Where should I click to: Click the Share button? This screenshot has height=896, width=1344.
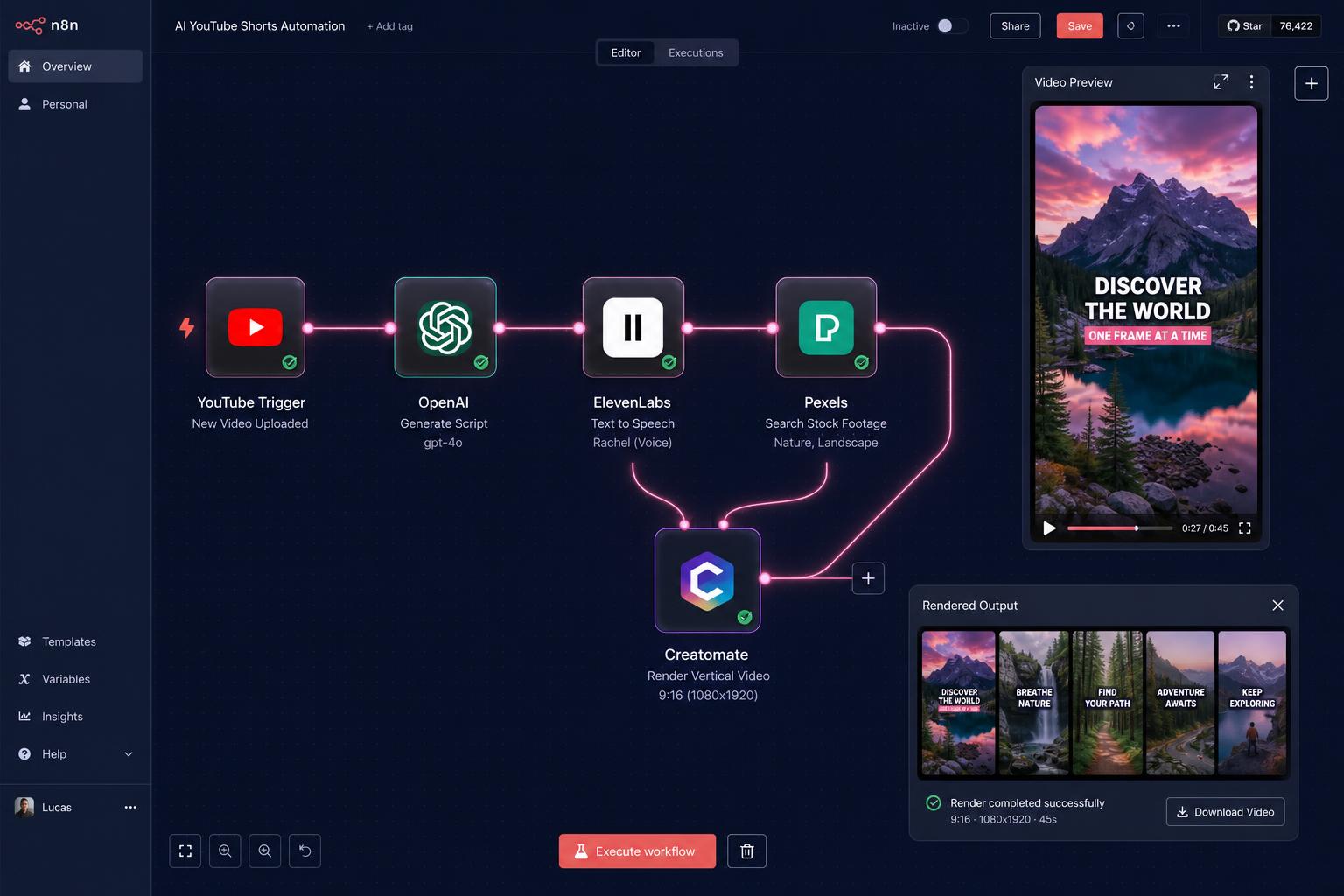[x=1015, y=26]
